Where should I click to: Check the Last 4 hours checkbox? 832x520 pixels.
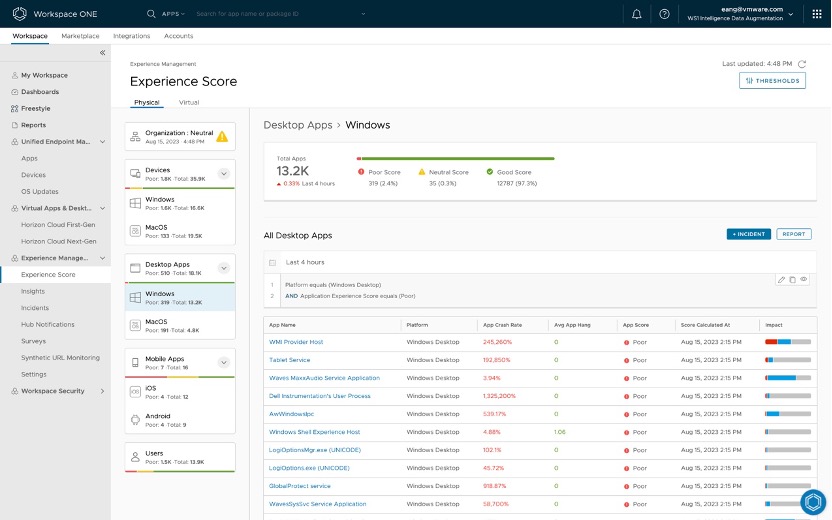point(272,262)
